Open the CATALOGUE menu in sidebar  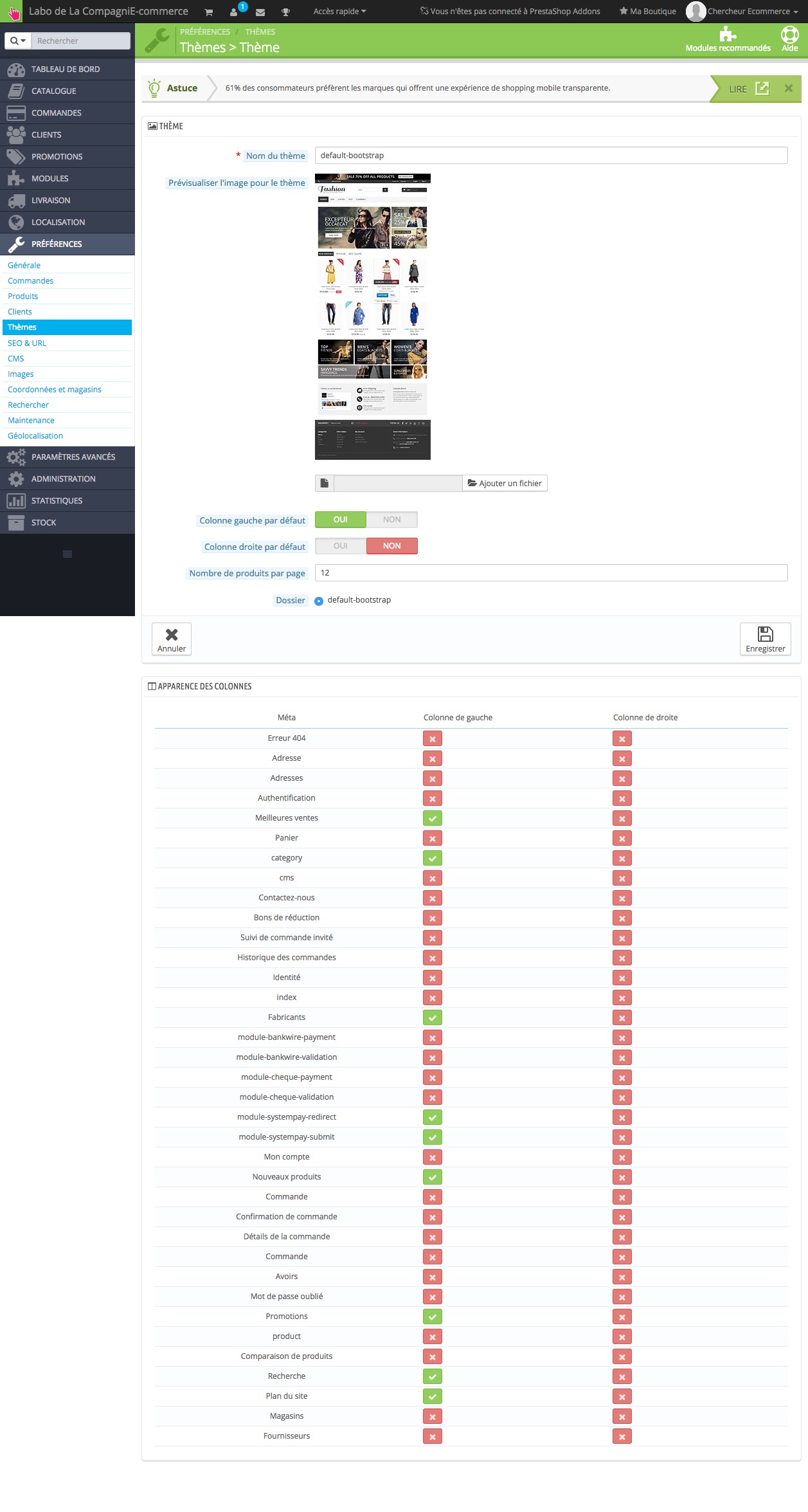(x=54, y=91)
